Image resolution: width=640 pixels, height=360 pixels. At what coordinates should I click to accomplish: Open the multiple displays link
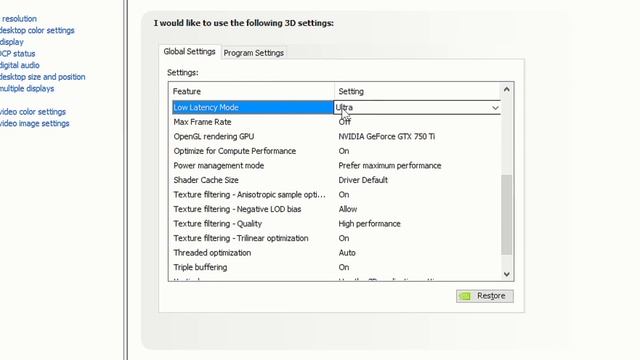click(x=27, y=89)
